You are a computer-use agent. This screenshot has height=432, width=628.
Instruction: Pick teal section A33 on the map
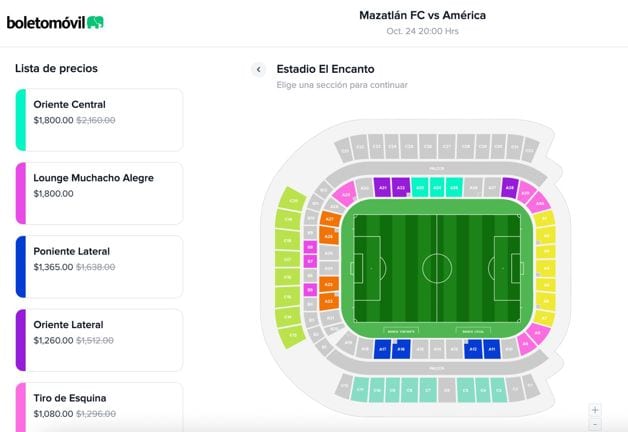419,187
